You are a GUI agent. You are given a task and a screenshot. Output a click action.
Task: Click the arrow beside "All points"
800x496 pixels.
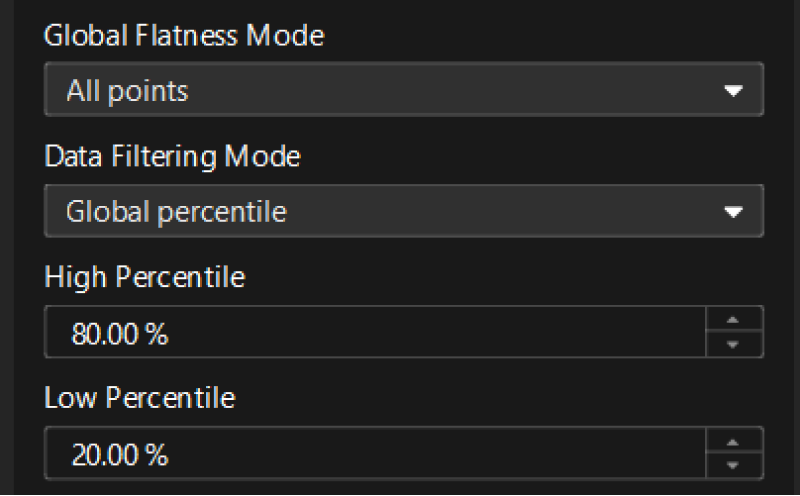click(x=733, y=91)
